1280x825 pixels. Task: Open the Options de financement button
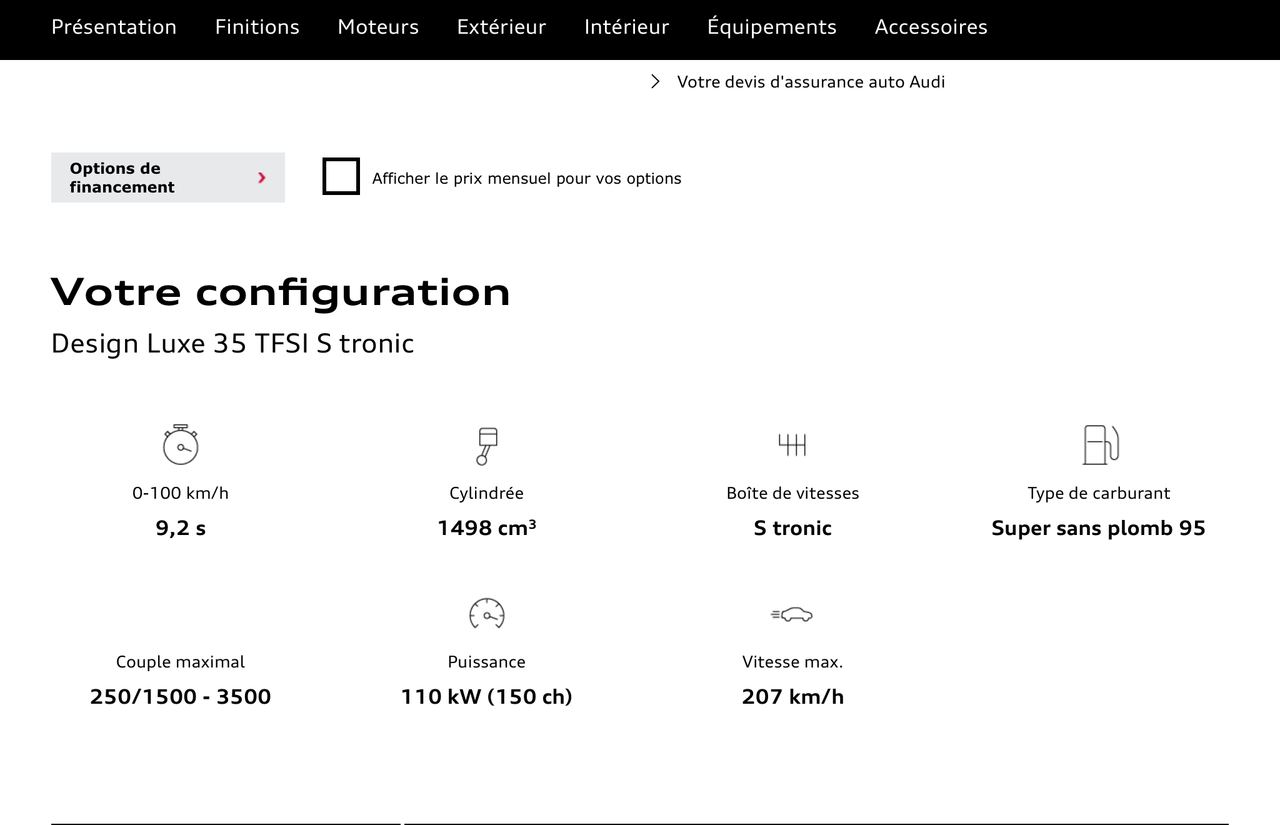[x=167, y=178]
